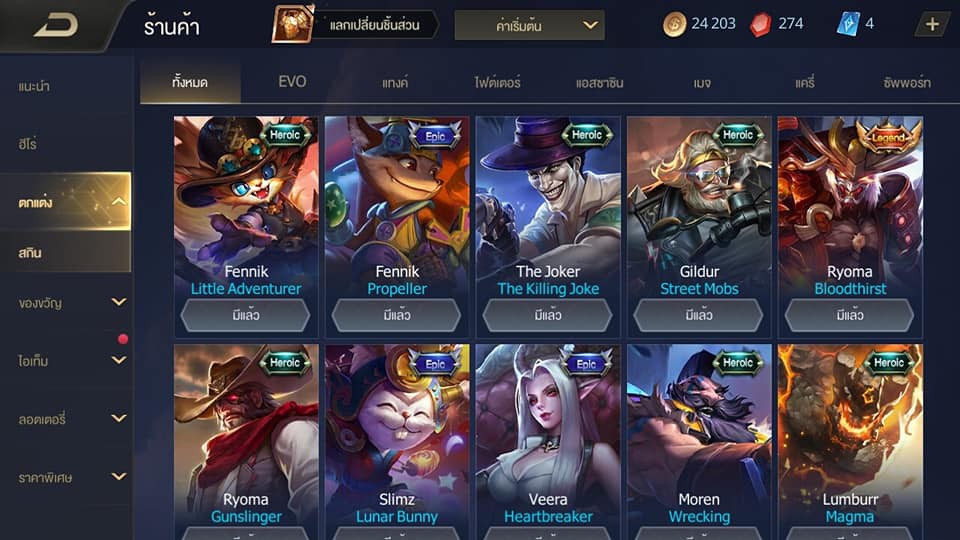Image resolution: width=960 pixels, height=540 pixels.
Task: Click the back arrow icon
Action: coord(56,26)
